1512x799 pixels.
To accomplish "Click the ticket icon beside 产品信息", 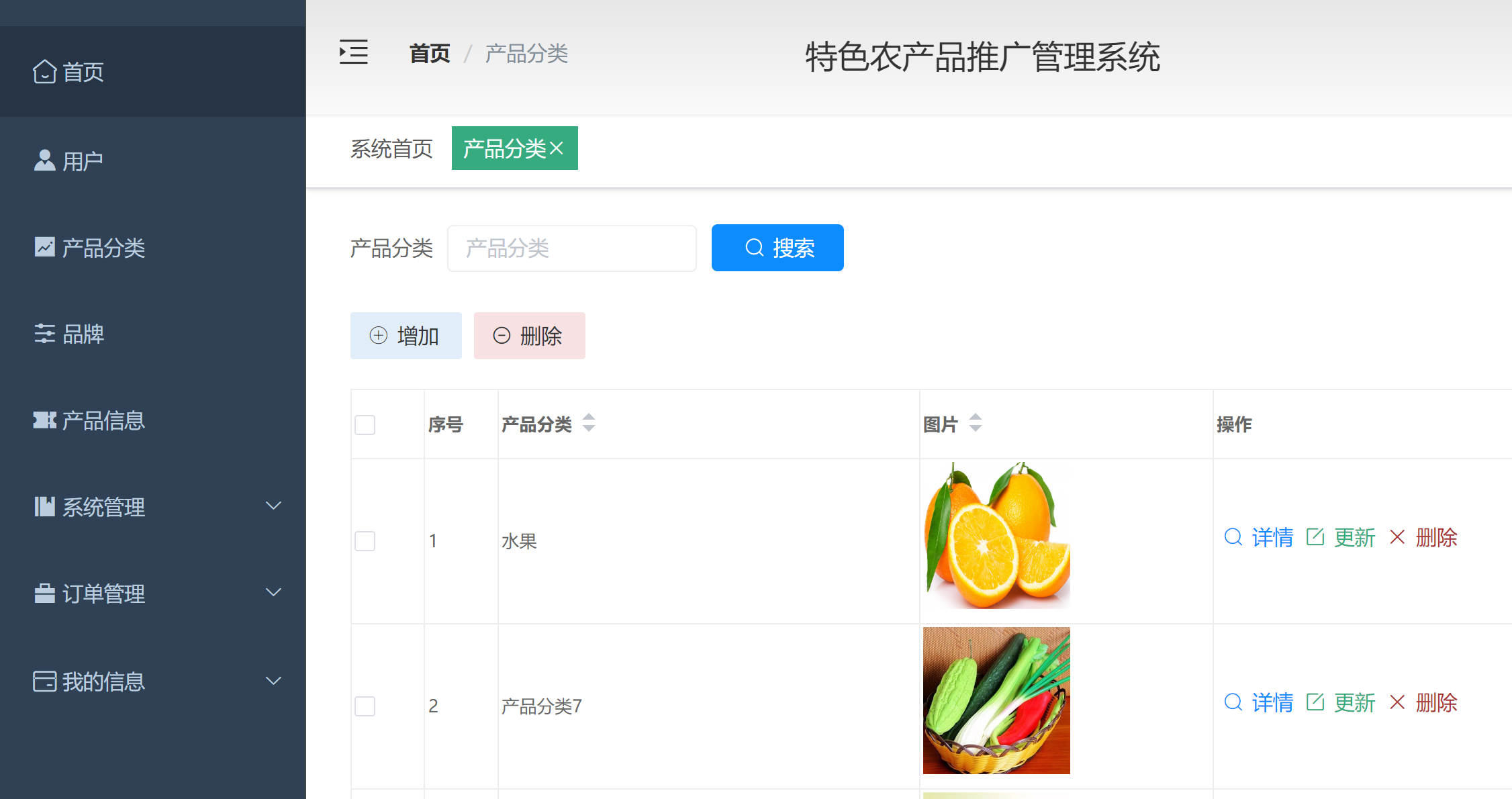I will coord(44,420).
